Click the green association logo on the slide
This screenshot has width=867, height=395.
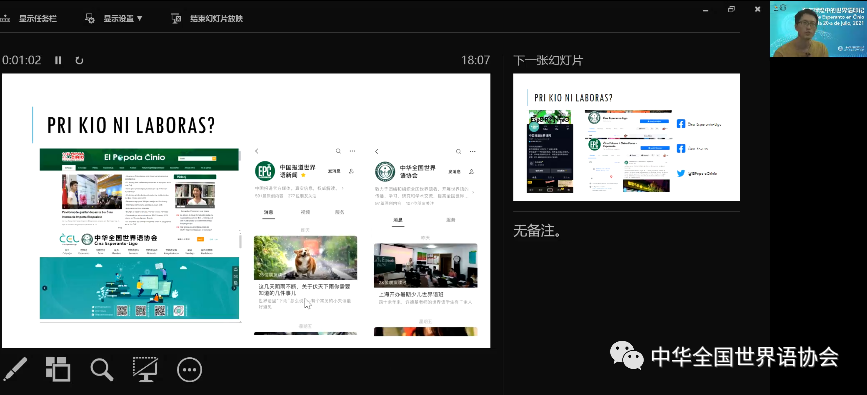coord(385,171)
